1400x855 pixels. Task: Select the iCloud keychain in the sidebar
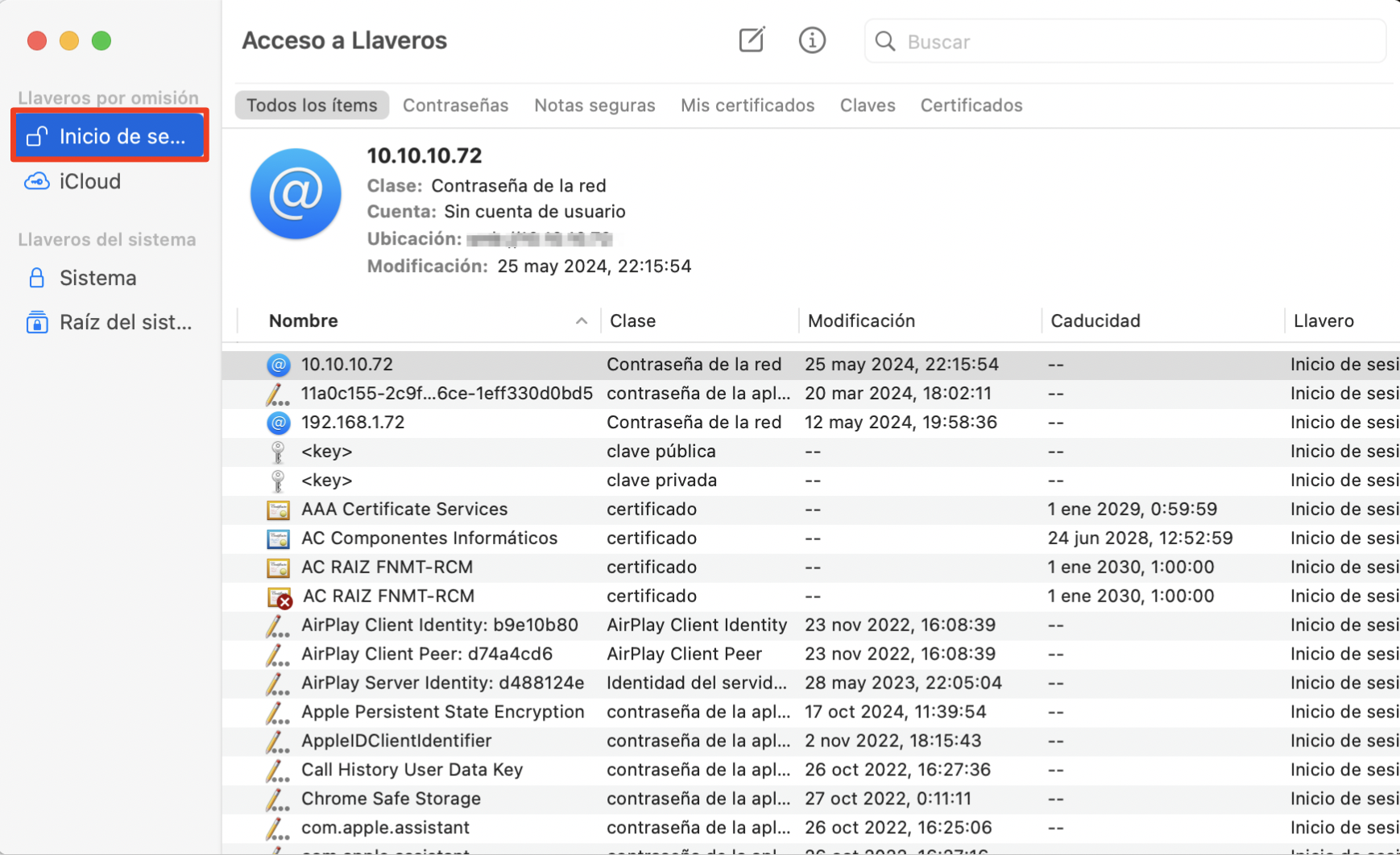tap(89, 181)
